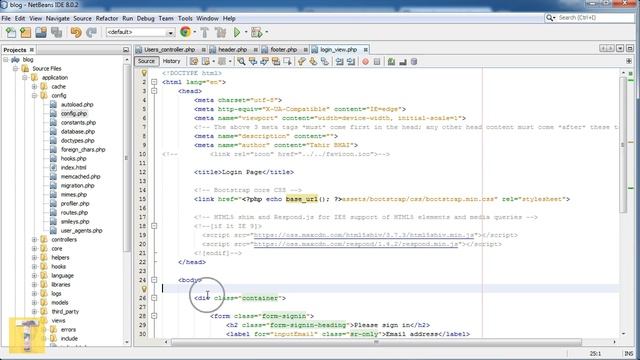This screenshot has width=640, height=360.
Task: Click Find Next Occurrence icon
Action: 264,62
